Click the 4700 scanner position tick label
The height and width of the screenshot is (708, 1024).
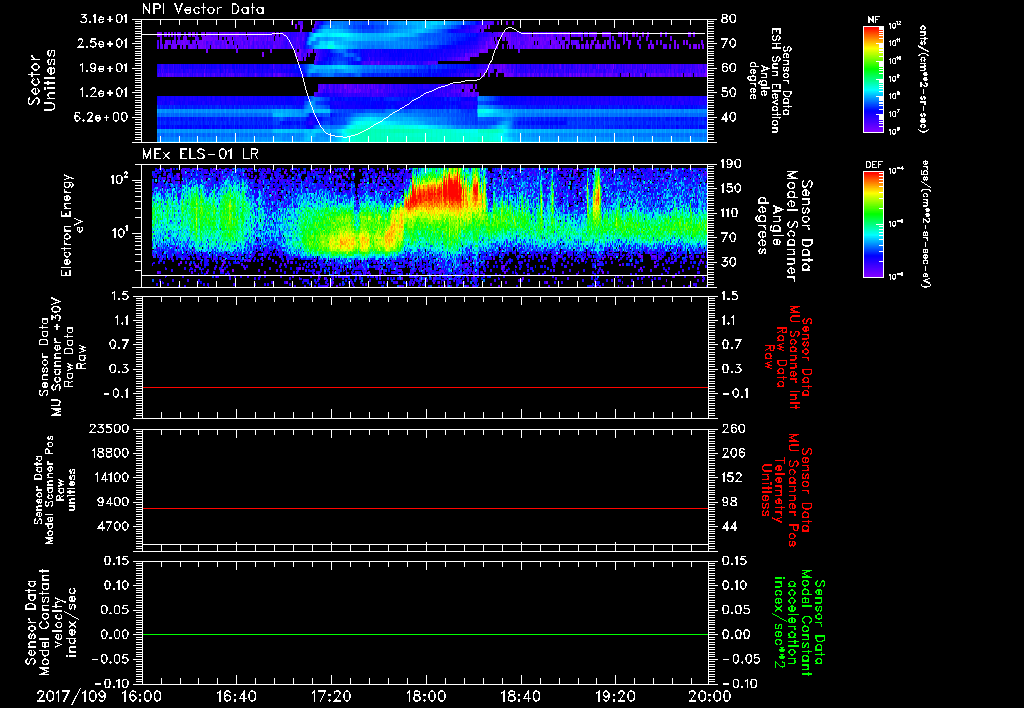click(114, 526)
